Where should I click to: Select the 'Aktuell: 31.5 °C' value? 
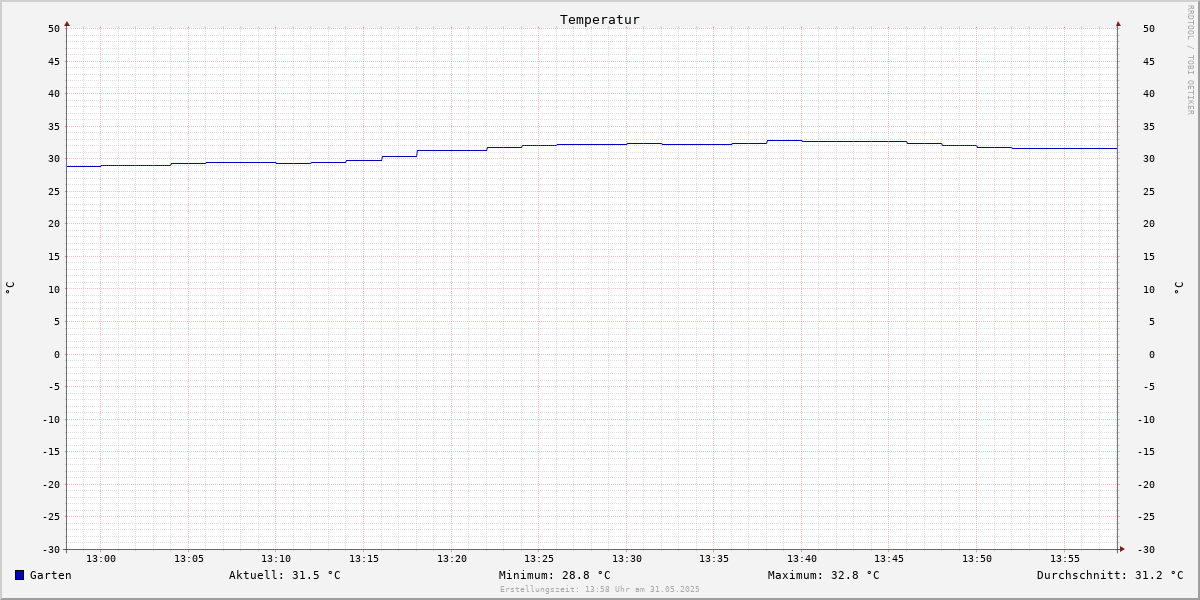(x=285, y=575)
